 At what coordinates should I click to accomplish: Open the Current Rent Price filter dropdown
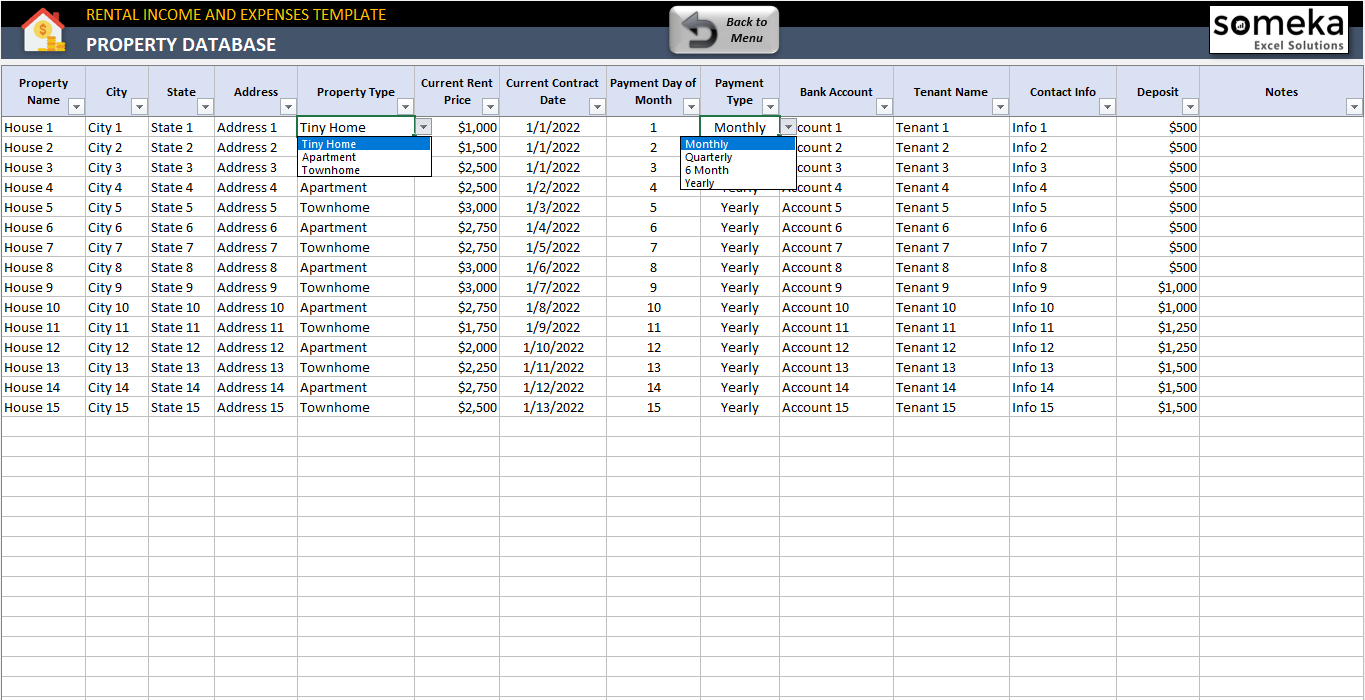490,107
